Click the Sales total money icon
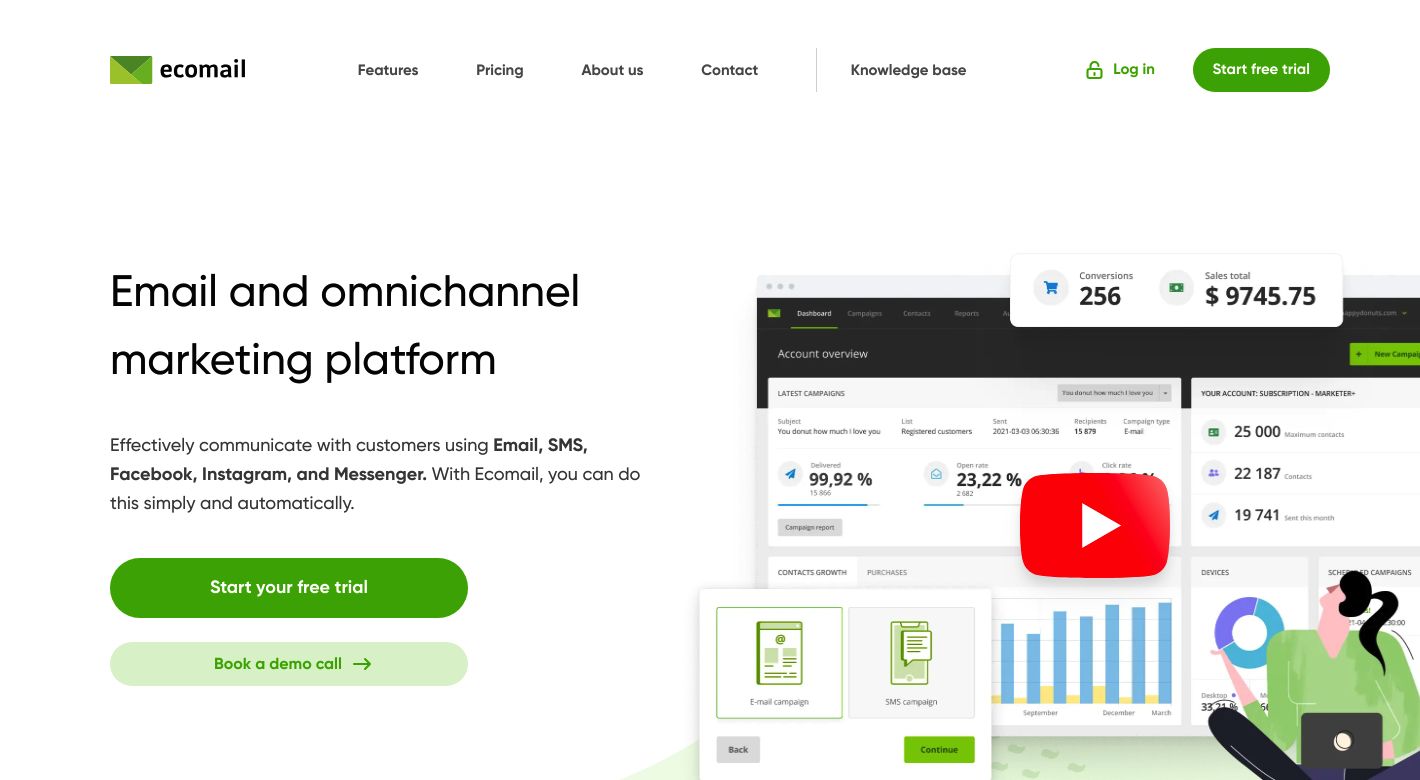1420x780 pixels. (x=1176, y=288)
